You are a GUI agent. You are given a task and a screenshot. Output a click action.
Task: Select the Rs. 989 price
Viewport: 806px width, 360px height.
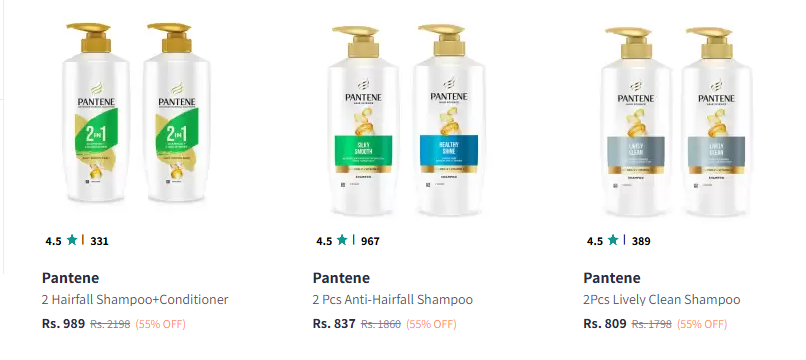click(x=63, y=323)
